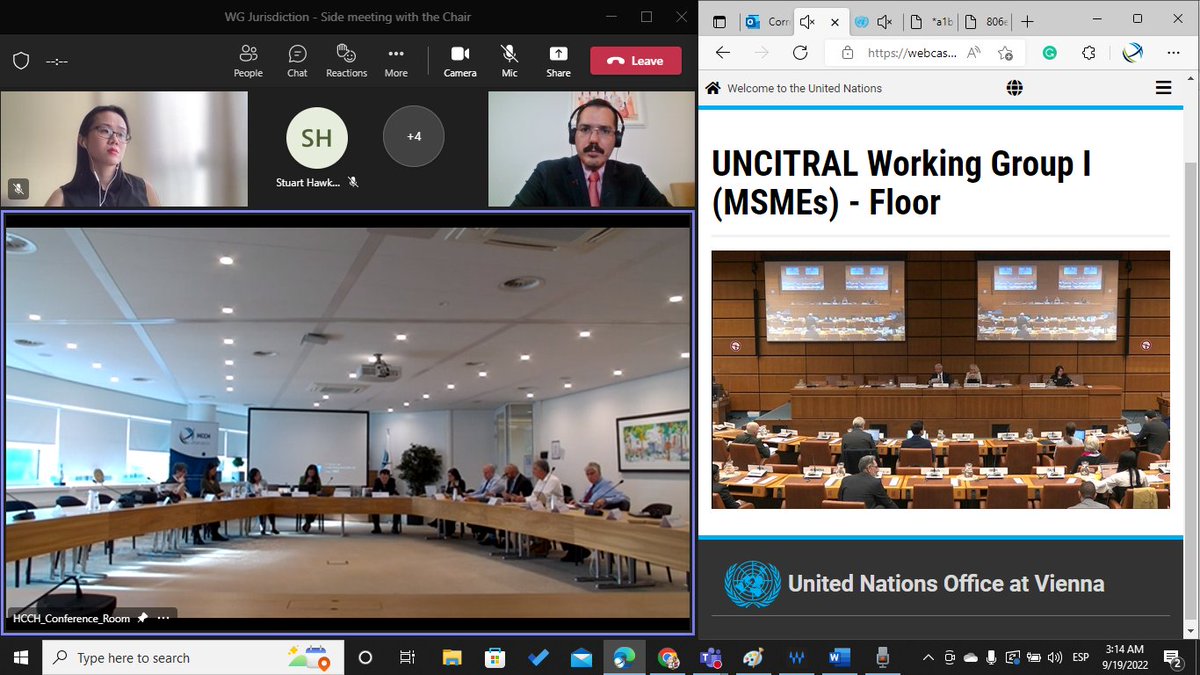
Task: Change the ESP input language
Action: [1081, 657]
